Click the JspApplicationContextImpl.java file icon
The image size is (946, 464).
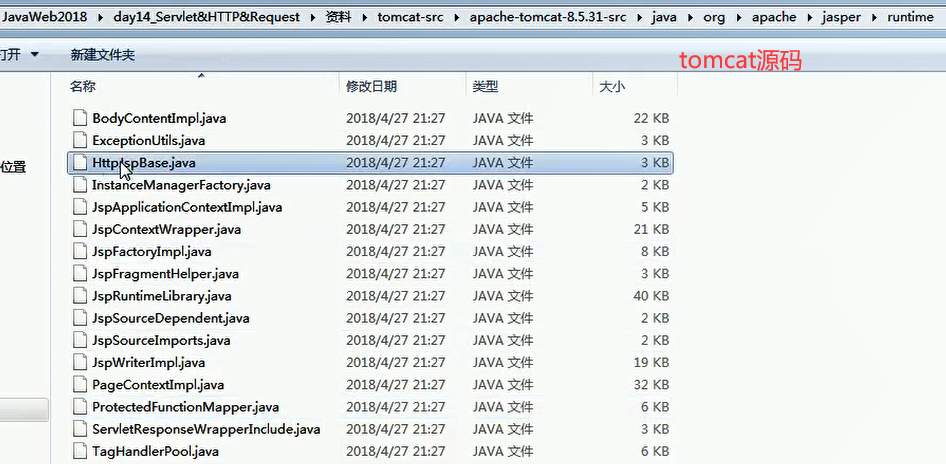click(x=80, y=207)
